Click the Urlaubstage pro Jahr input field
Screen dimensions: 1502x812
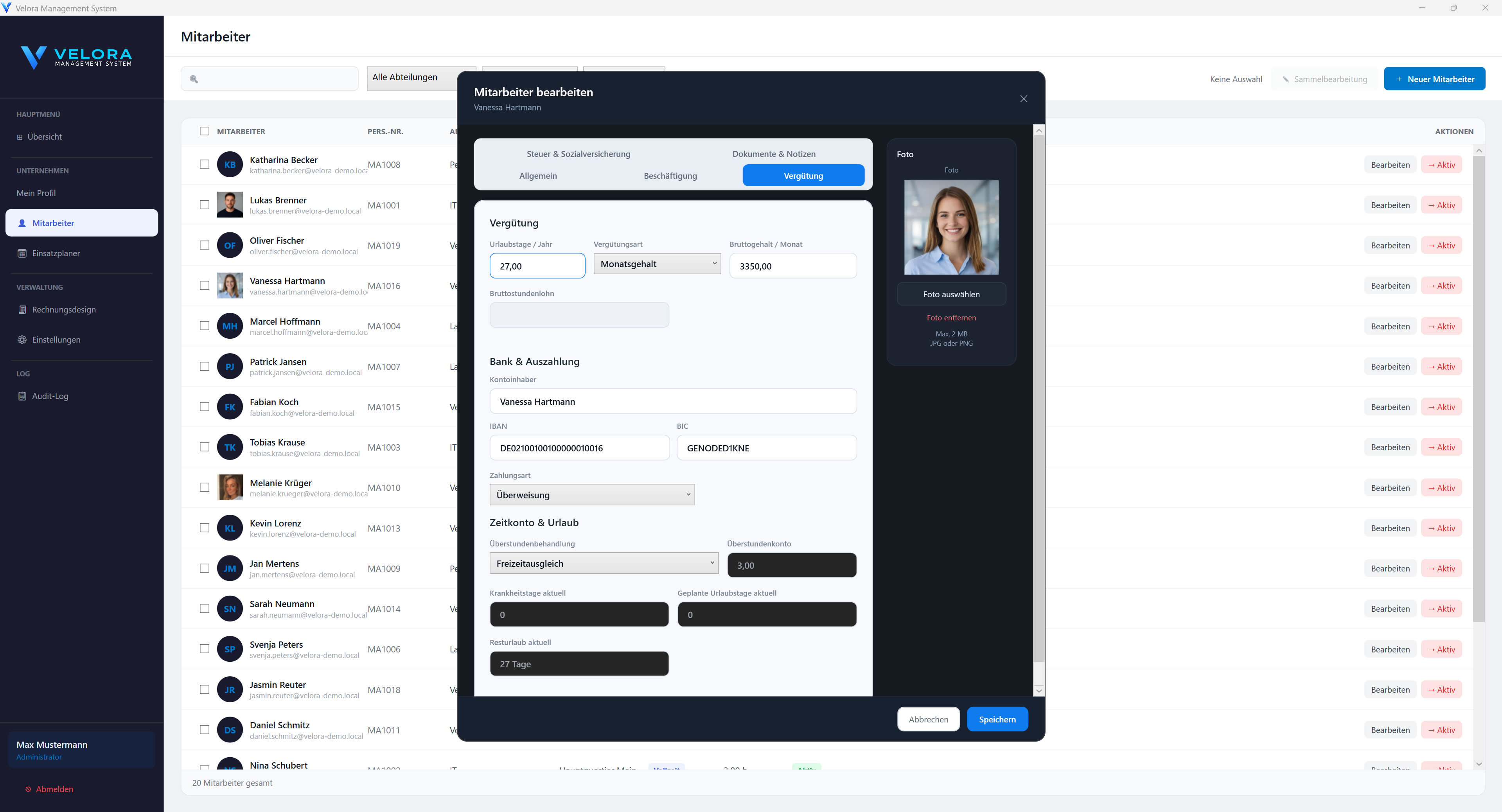(537, 266)
